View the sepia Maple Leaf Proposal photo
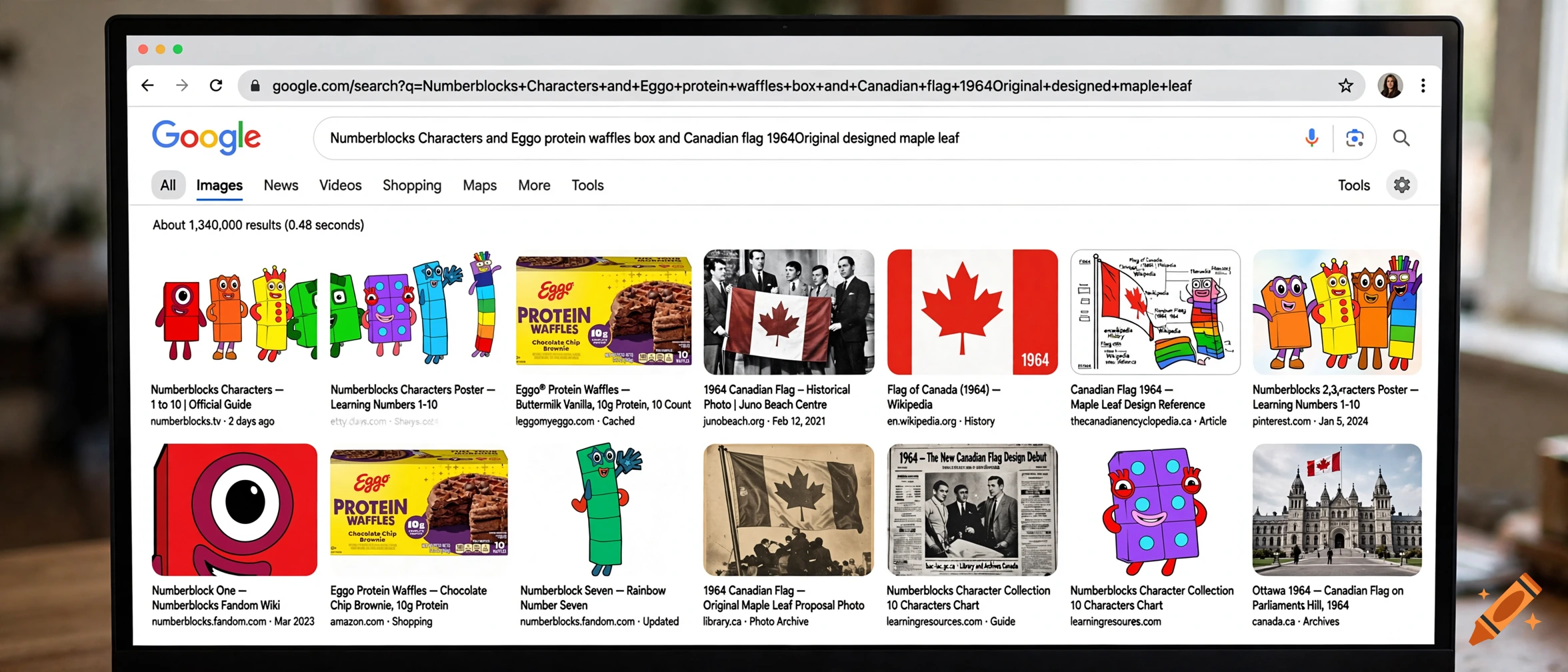The image size is (1568, 672). point(789,509)
